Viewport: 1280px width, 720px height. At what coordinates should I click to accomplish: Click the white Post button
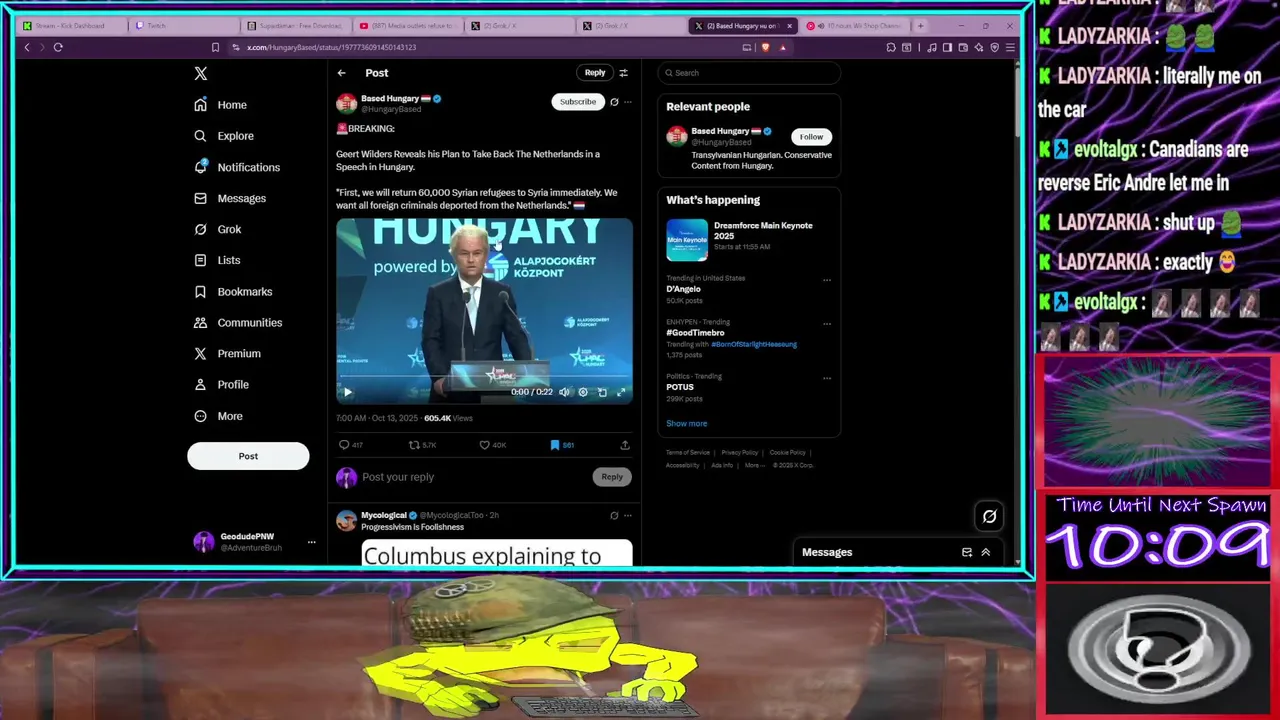(248, 456)
